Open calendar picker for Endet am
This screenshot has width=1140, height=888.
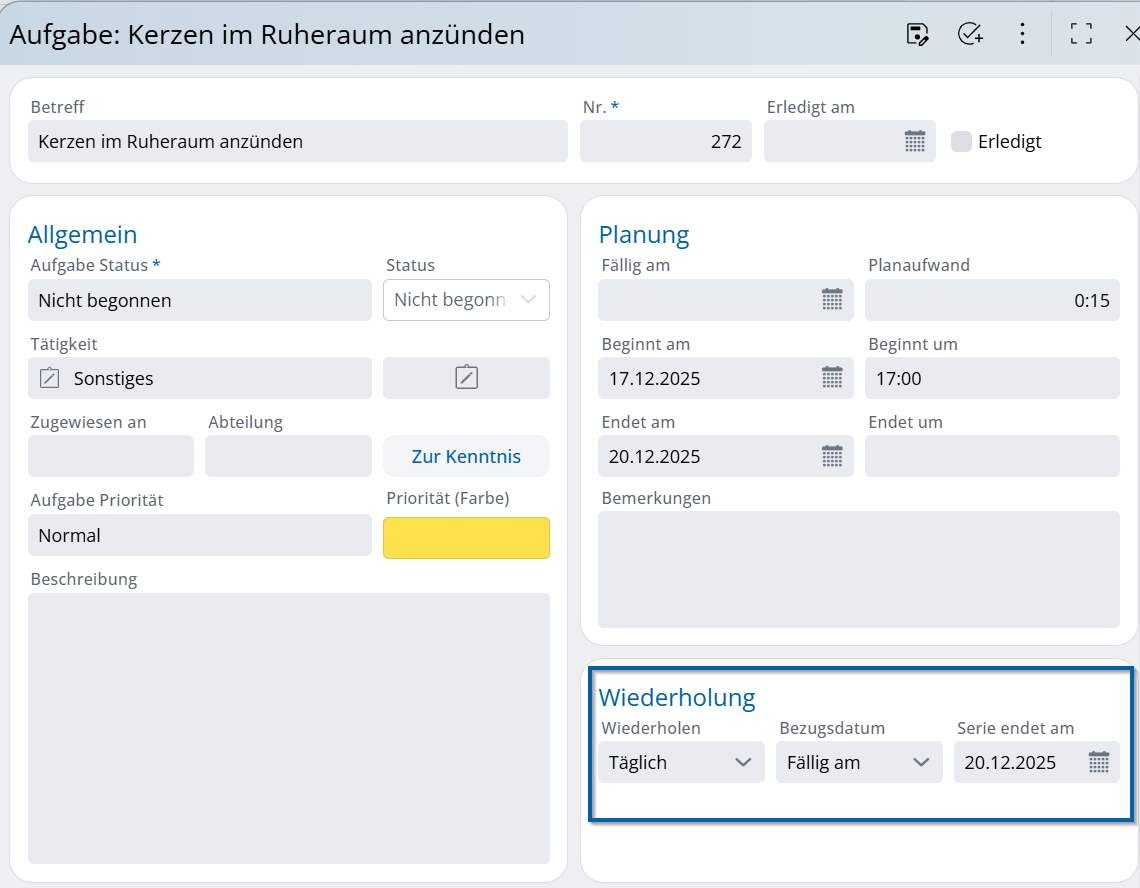(832, 456)
